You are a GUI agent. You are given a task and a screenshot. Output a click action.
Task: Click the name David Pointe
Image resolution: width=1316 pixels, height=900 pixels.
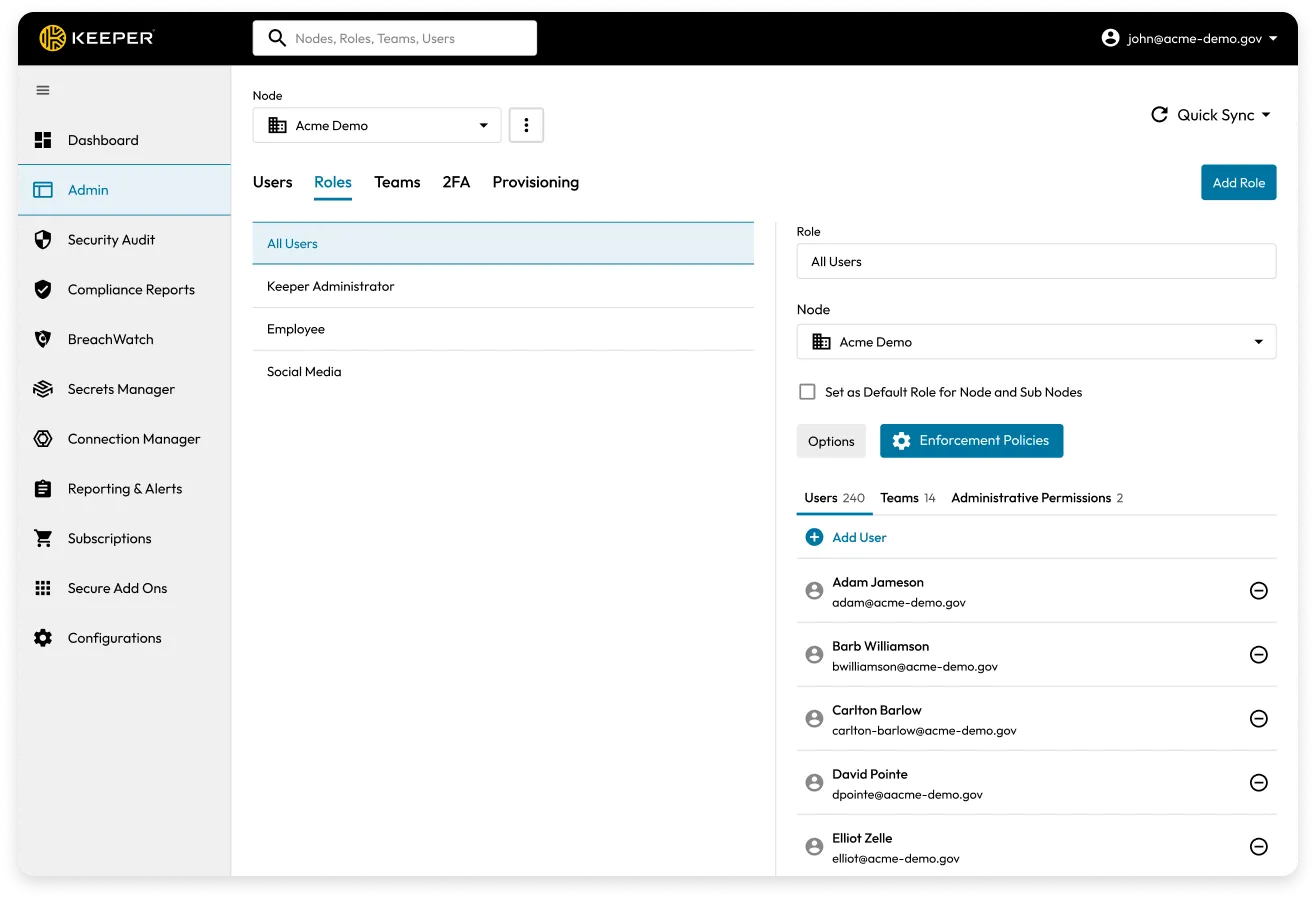[870, 774]
